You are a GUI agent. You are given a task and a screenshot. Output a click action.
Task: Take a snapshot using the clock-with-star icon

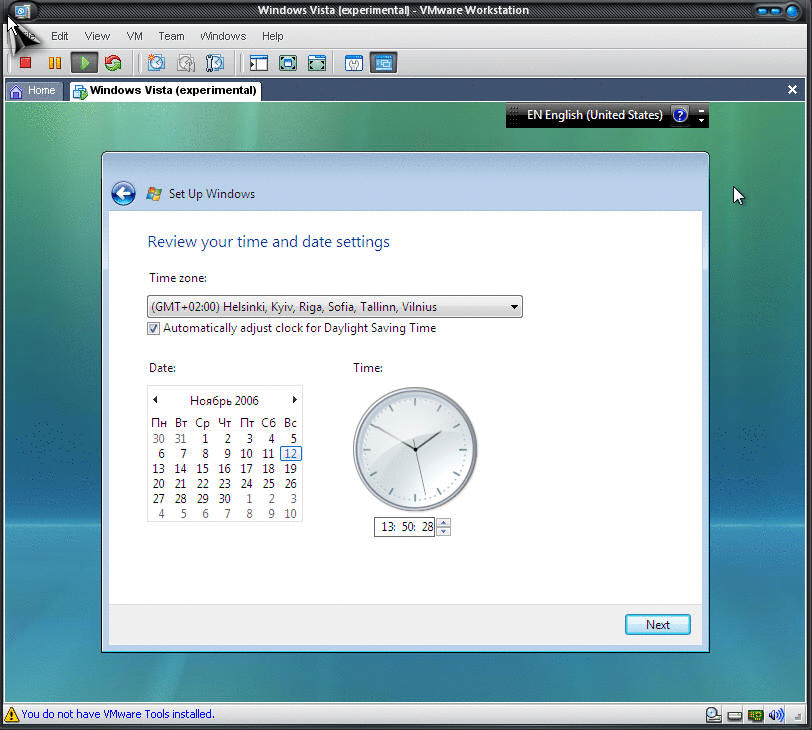156,63
